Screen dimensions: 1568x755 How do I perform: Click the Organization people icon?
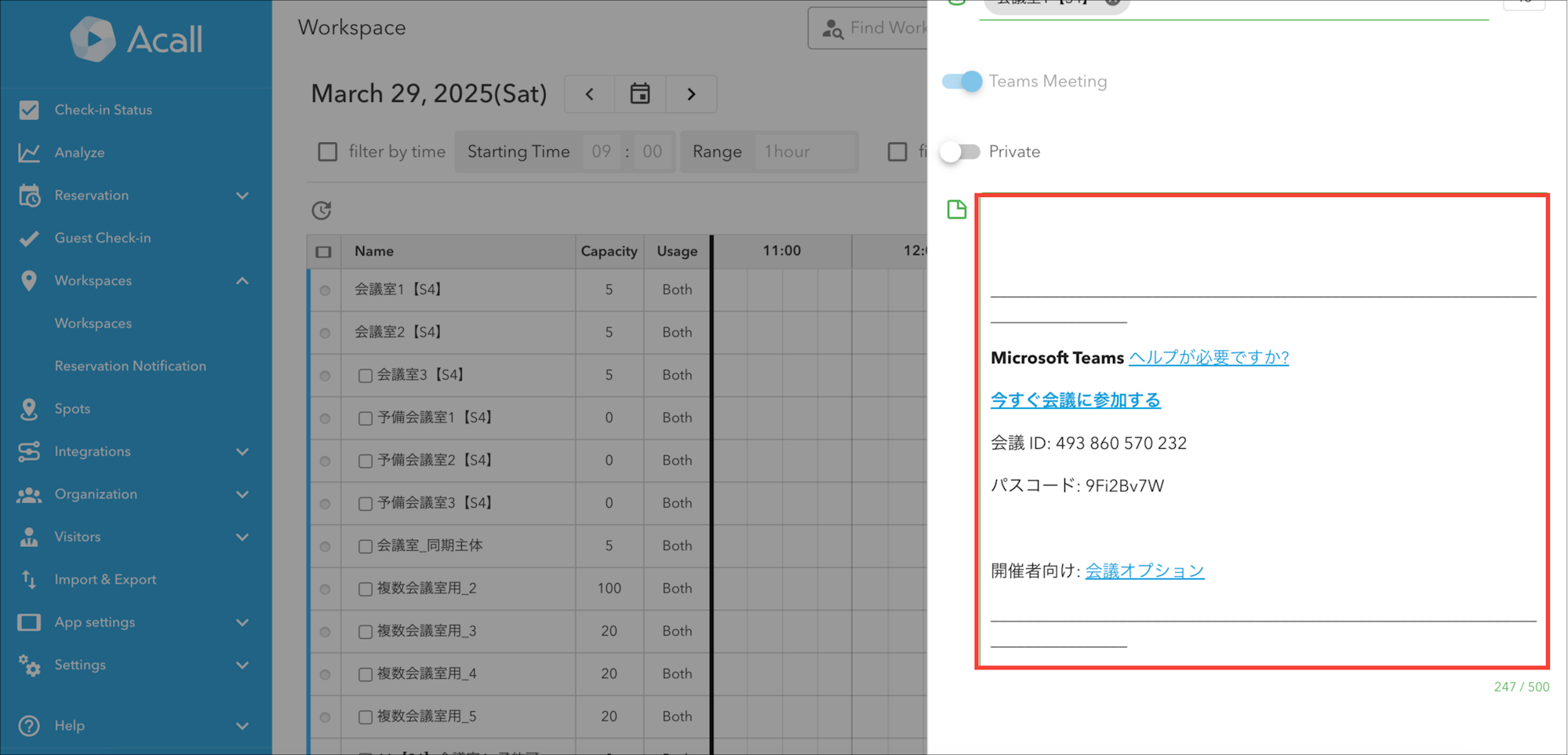point(29,494)
